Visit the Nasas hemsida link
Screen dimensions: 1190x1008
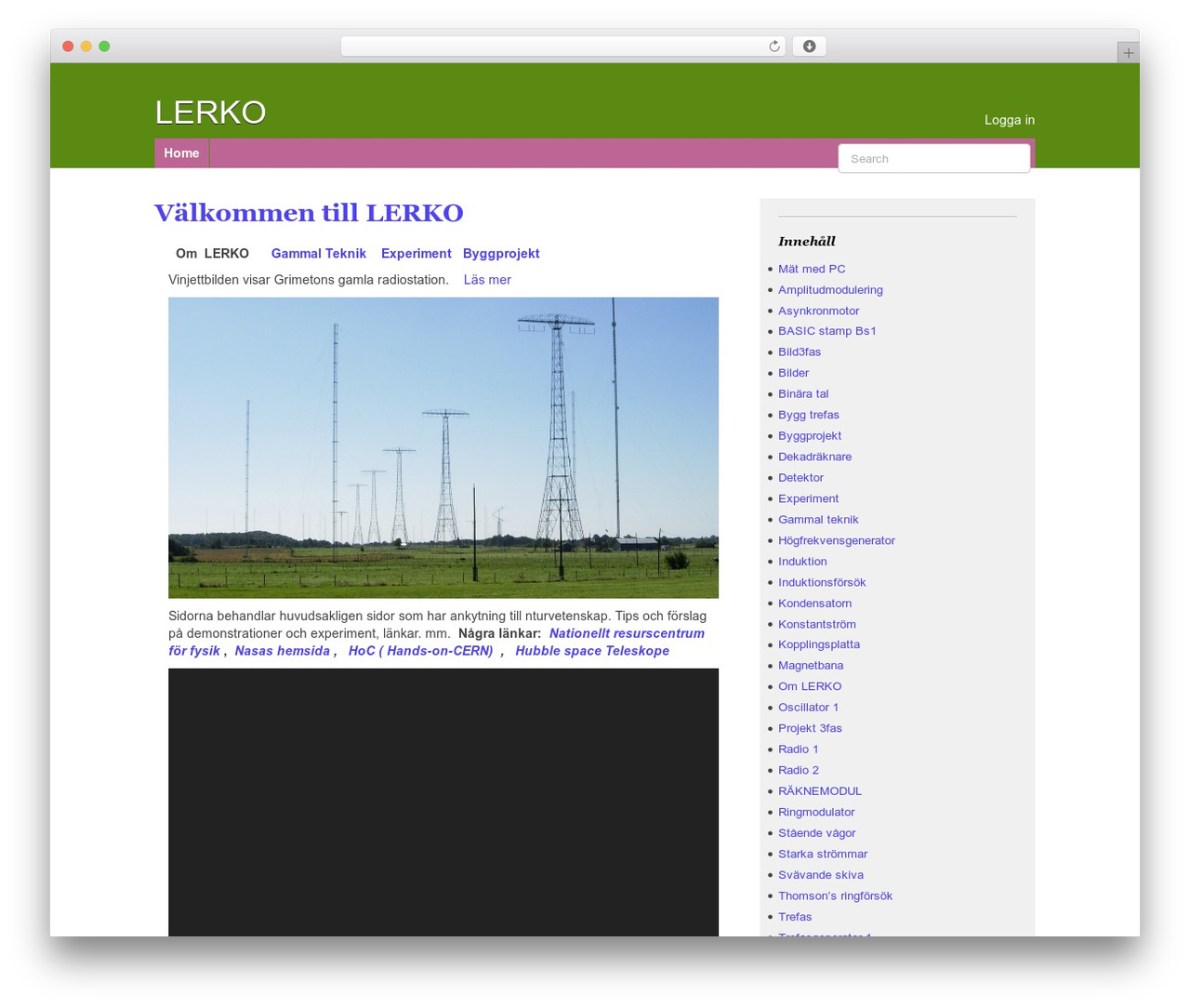coord(282,651)
